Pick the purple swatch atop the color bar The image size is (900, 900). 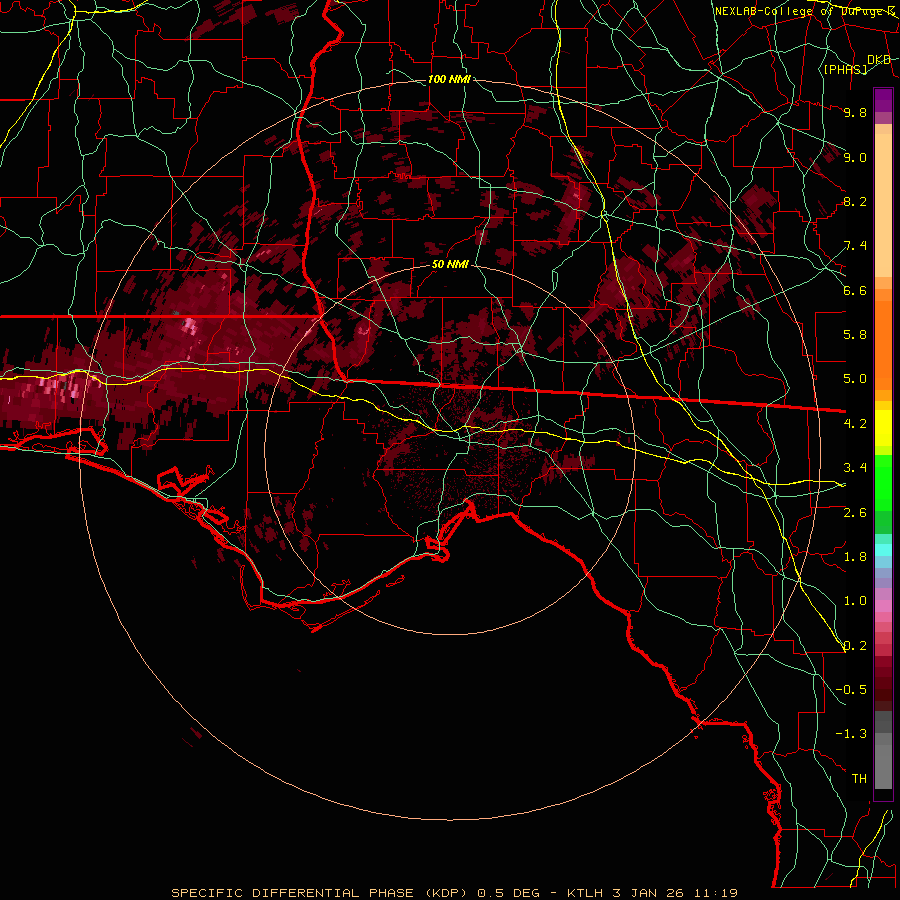[883, 100]
